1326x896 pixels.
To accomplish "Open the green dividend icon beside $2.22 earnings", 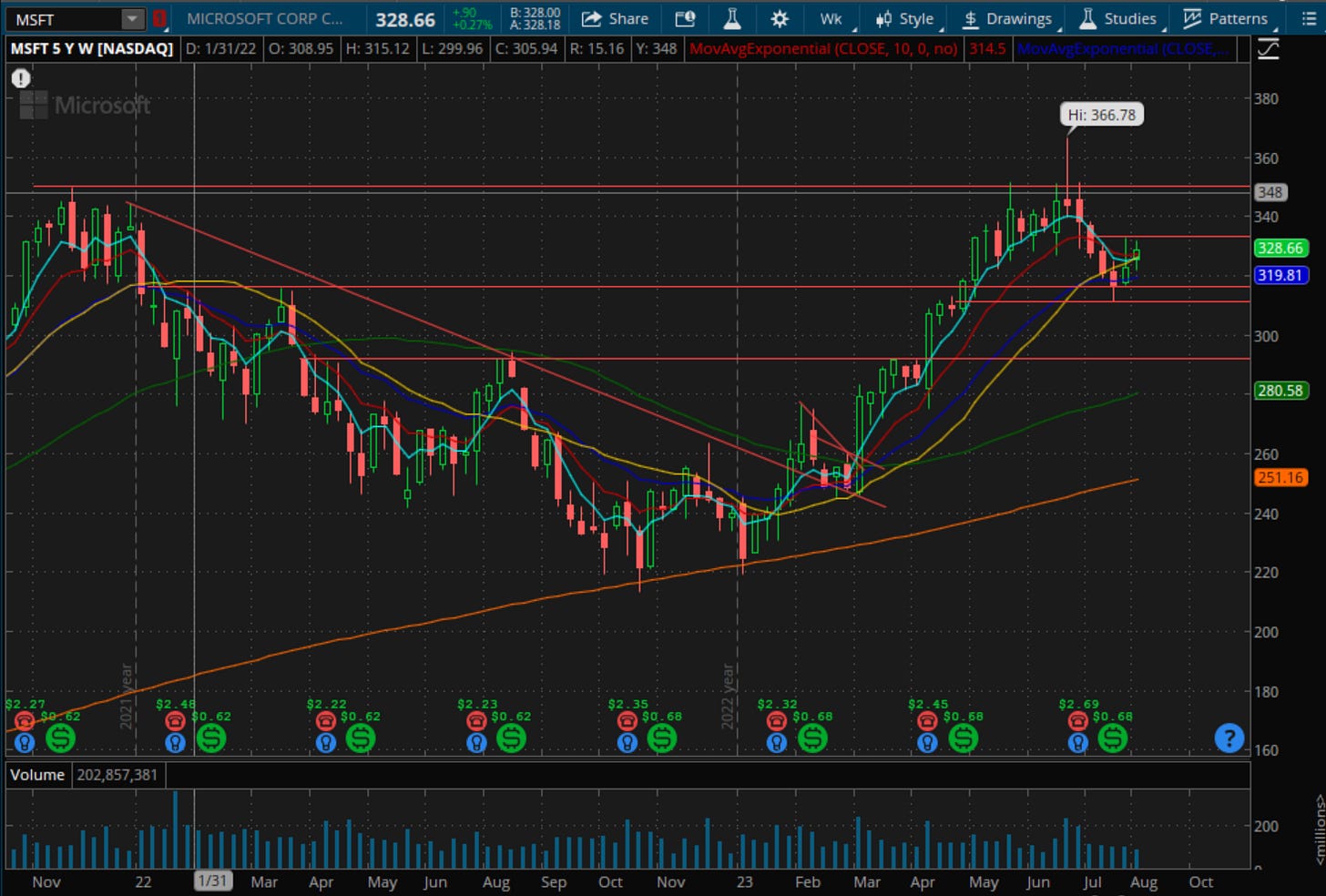I will coord(361,738).
